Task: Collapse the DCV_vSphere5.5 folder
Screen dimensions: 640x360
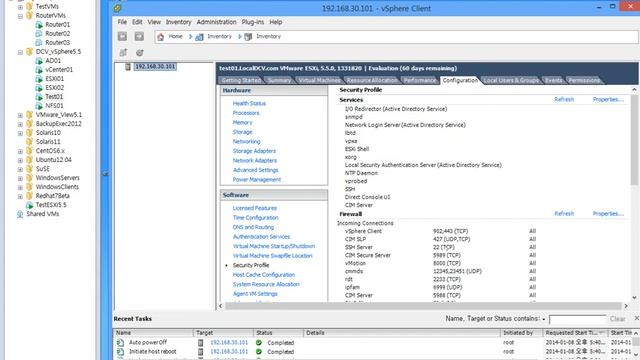Action: click(20, 52)
